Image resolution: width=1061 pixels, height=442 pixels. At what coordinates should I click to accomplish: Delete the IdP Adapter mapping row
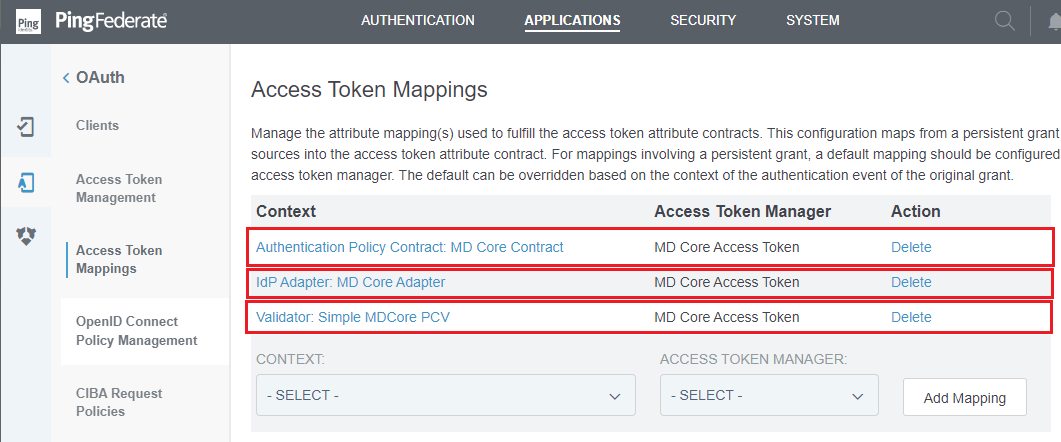pos(911,282)
